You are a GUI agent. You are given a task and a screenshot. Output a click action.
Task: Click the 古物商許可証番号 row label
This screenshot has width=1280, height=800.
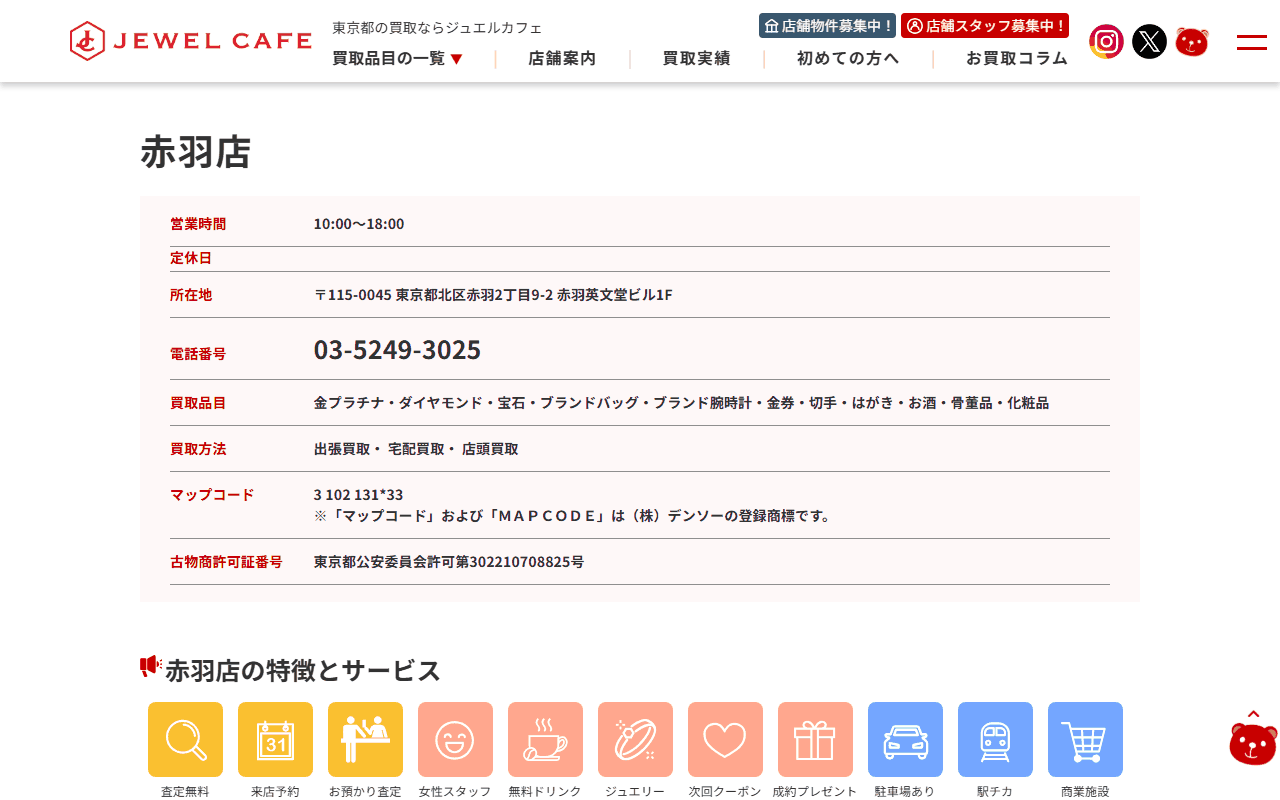coord(226,562)
